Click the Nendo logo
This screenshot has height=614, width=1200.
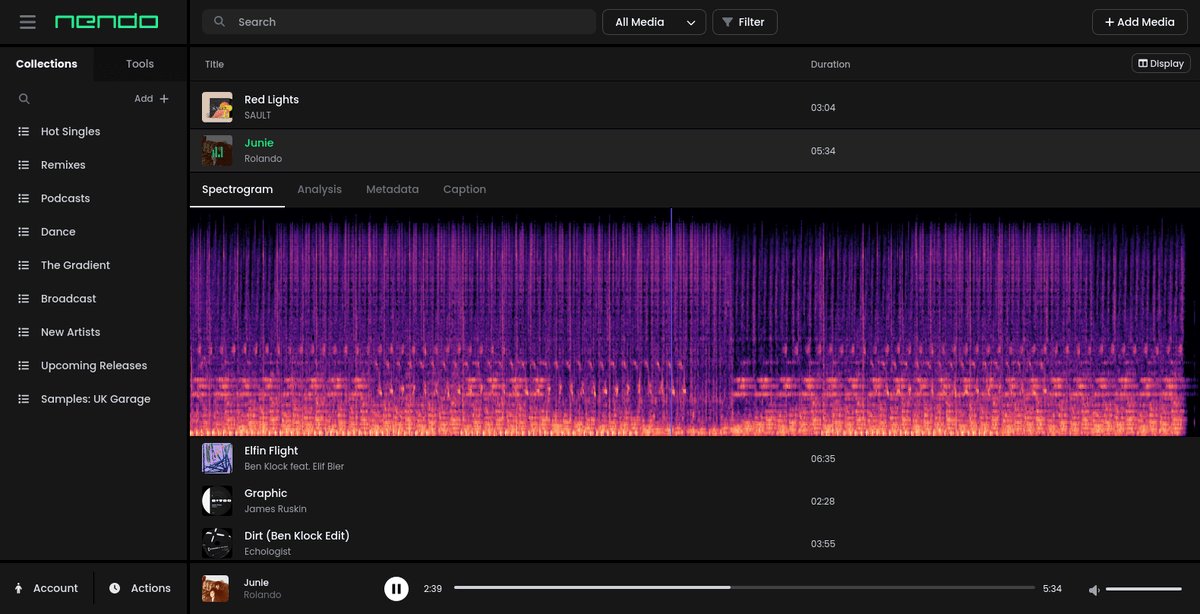[x=106, y=22]
